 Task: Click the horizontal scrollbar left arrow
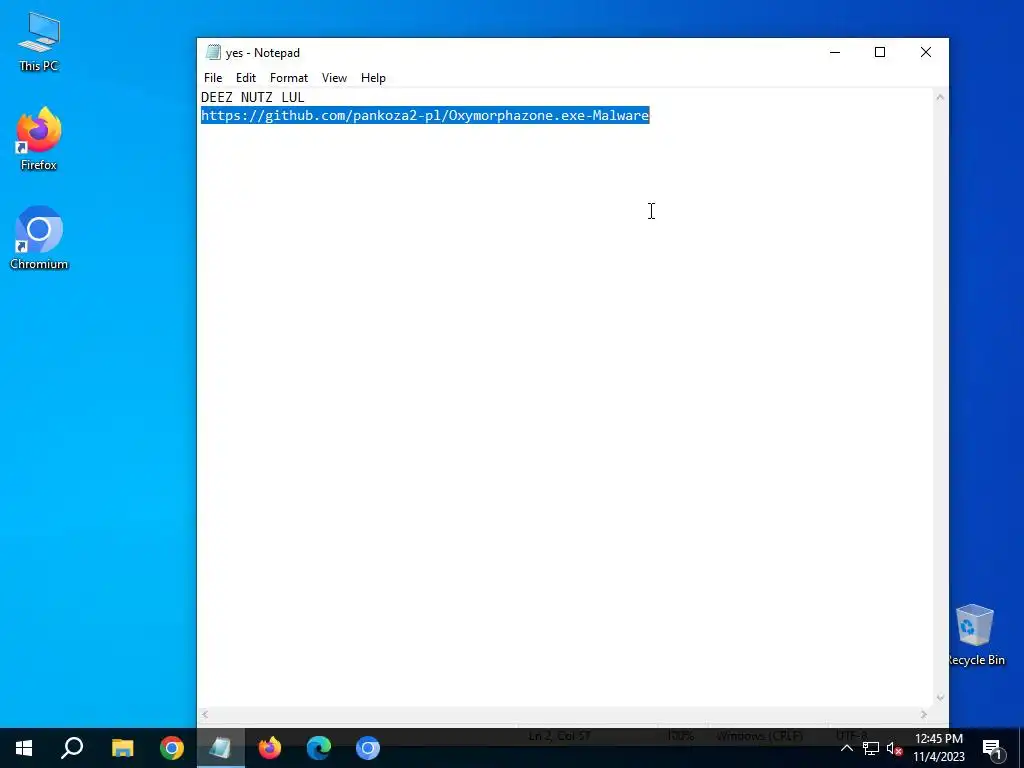point(205,714)
